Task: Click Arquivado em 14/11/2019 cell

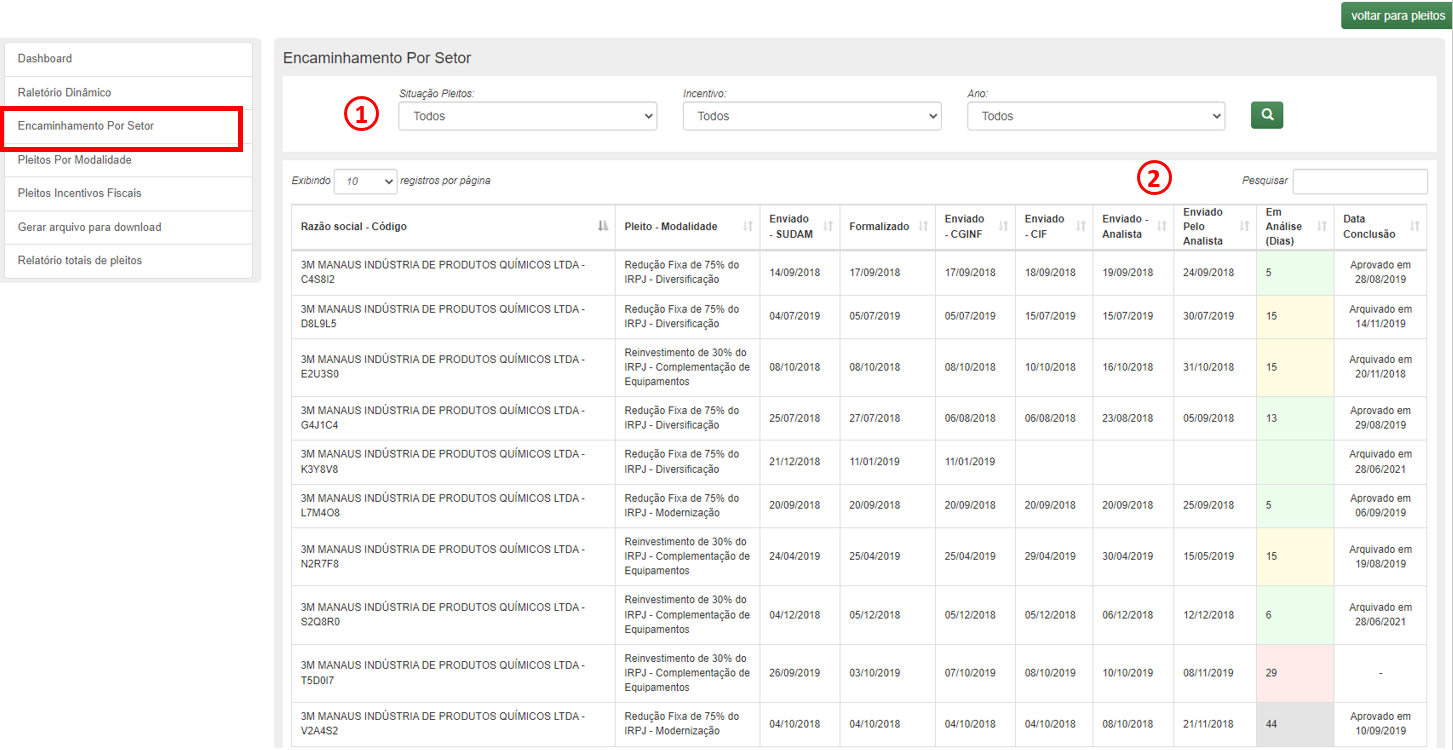Action: (x=1380, y=316)
